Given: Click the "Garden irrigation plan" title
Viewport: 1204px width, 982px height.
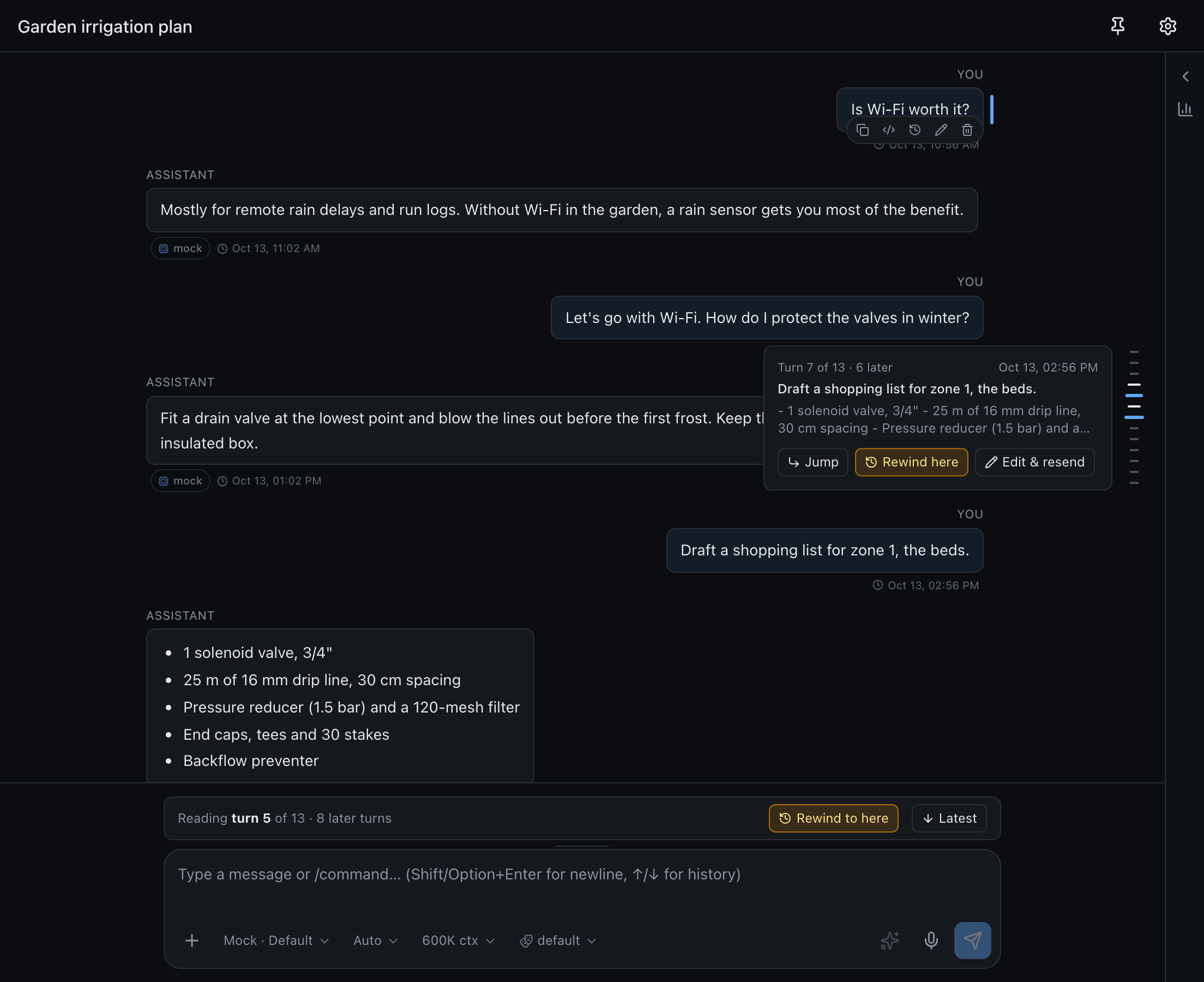Looking at the screenshot, I should coord(105,27).
